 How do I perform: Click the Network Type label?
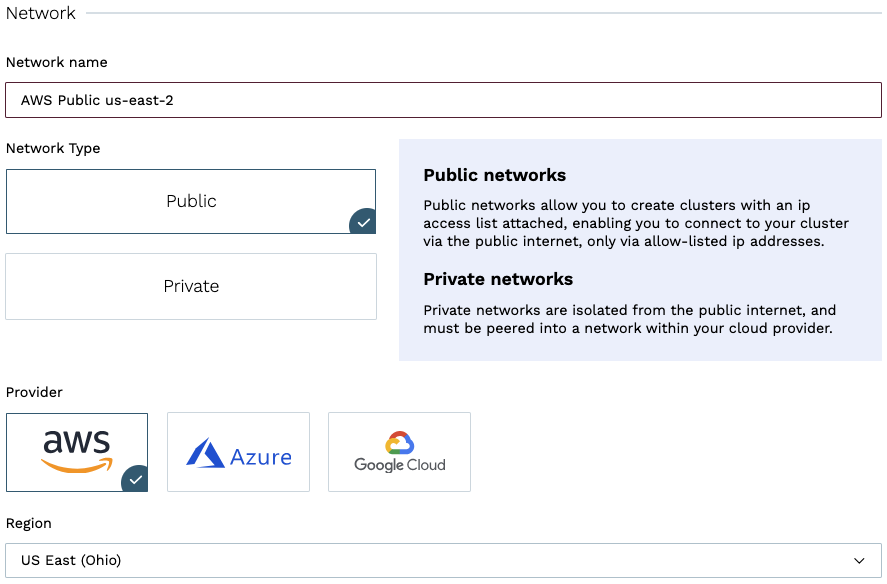click(x=53, y=148)
